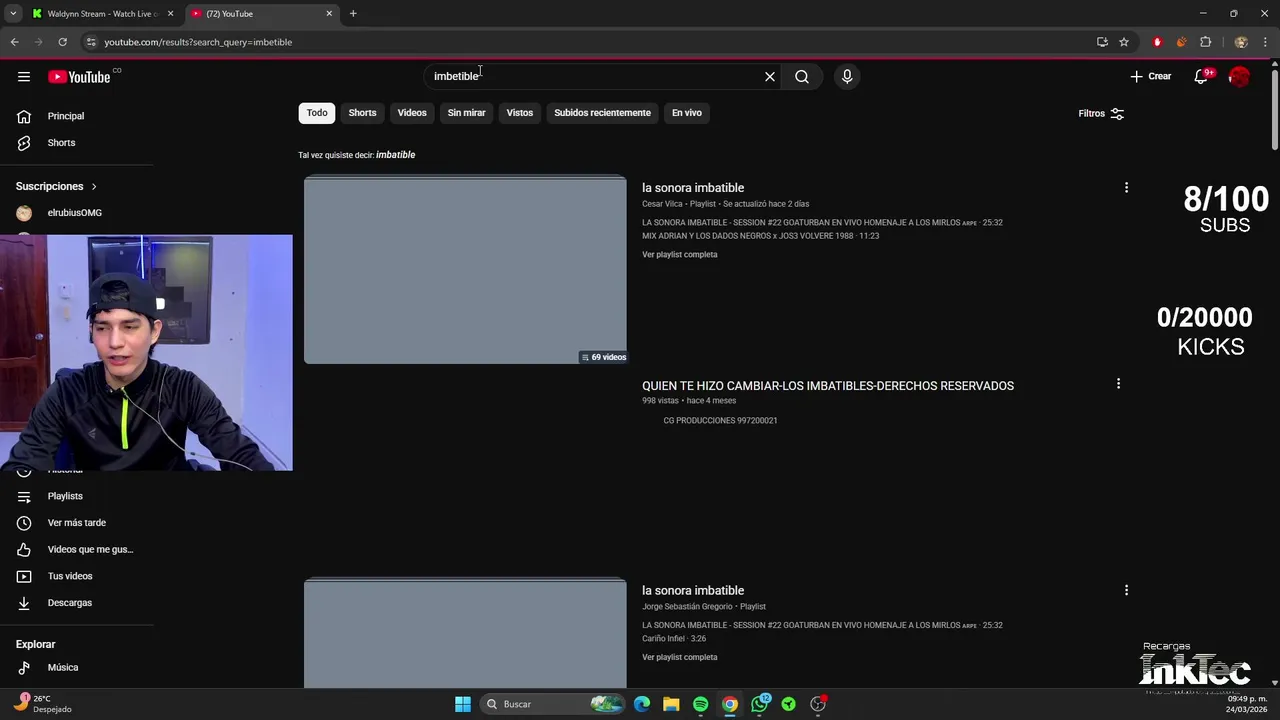Open Microsoft Edge from the taskbar
Image resolution: width=1280 pixels, height=720 pixels.
tap(642, 704)
